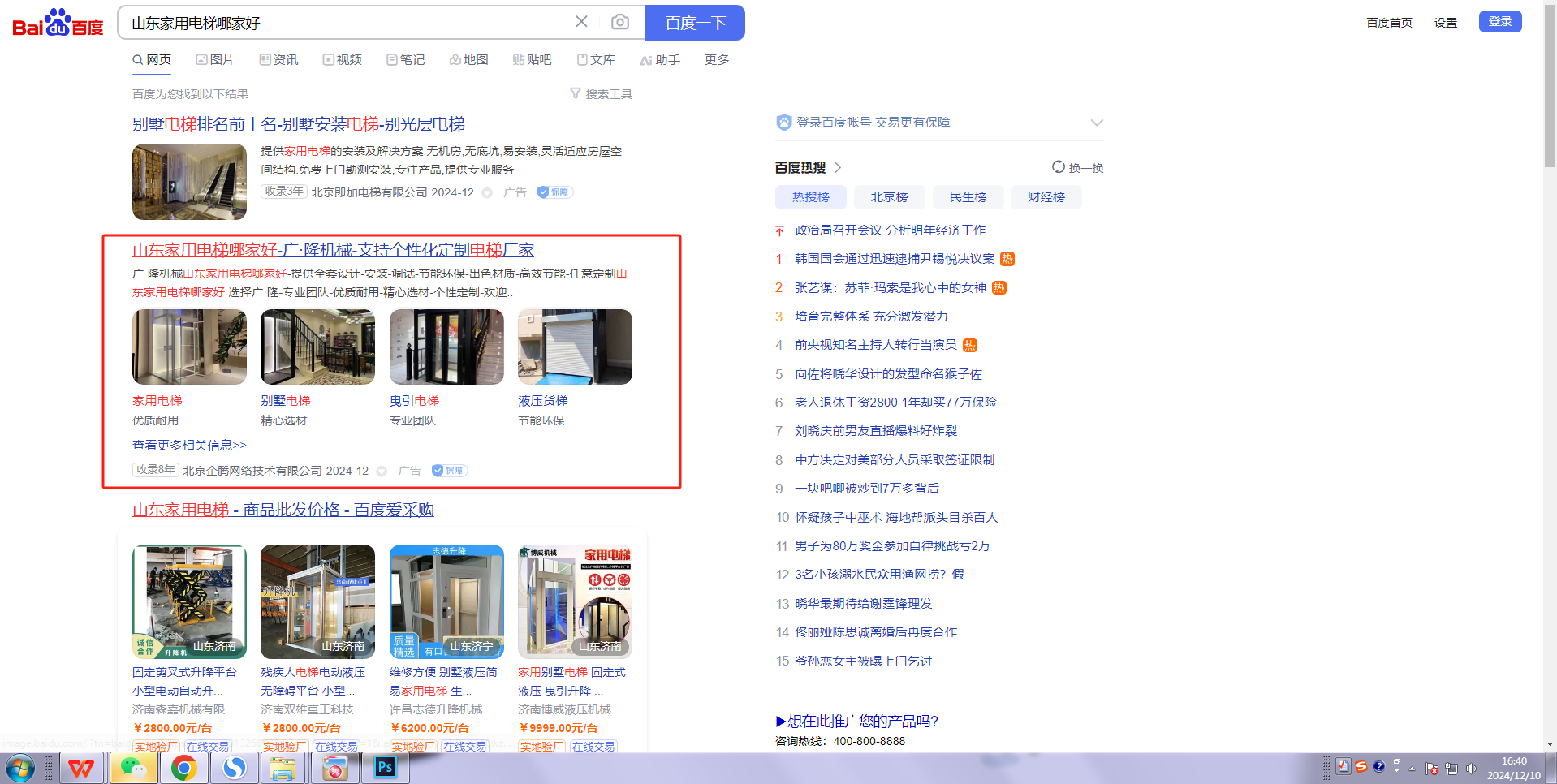Open hot search 老人退休工资2800 1年却买77万保险

895,403
